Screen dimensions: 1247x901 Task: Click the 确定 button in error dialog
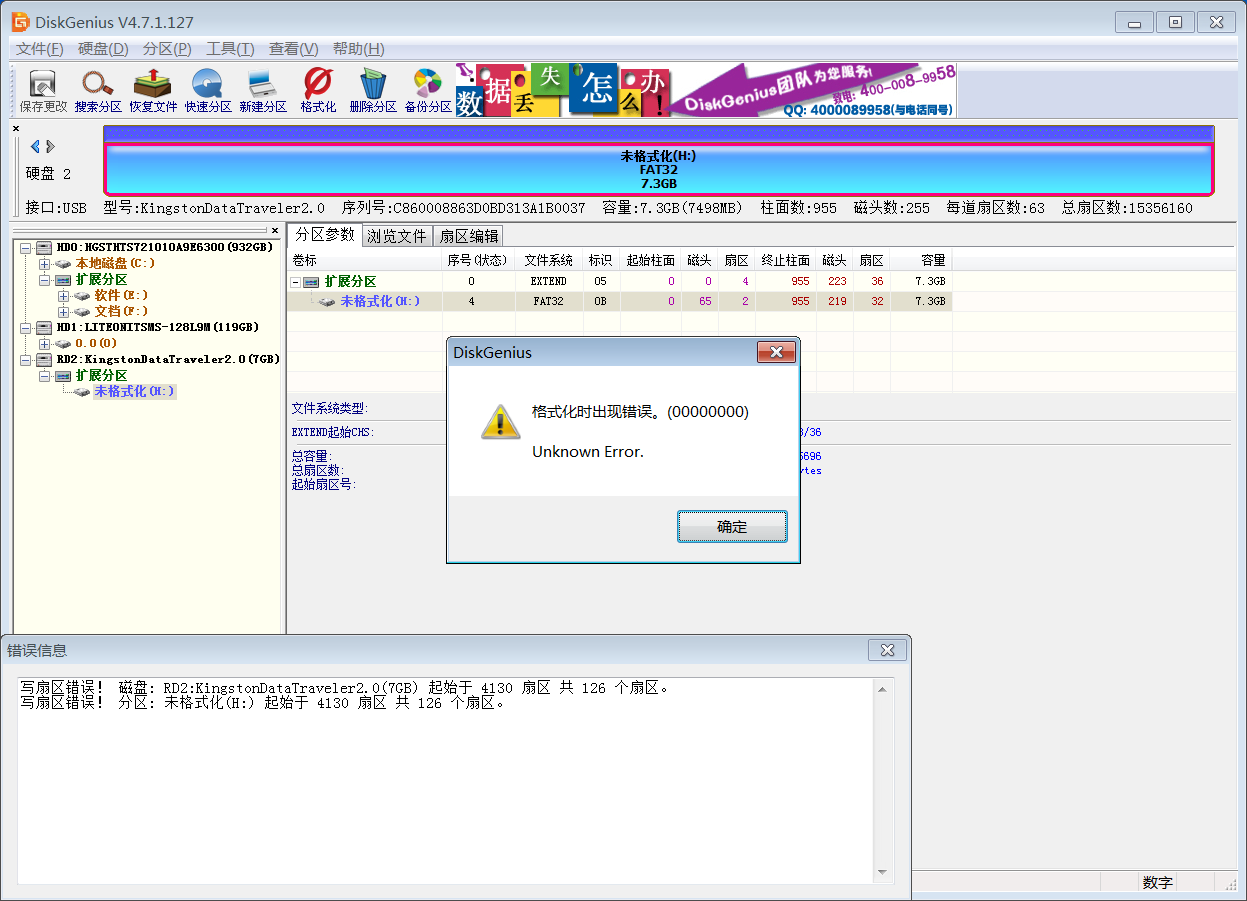[732, 526]
